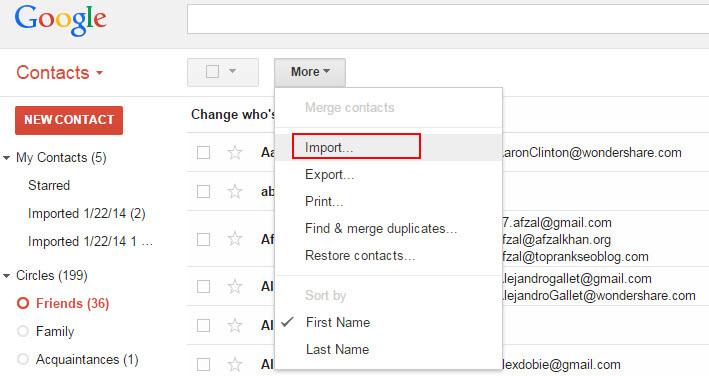Screen dimensions: 709x376
Task: Click the AaronClinton@wondershare.com address
Action: pos(592,153)
